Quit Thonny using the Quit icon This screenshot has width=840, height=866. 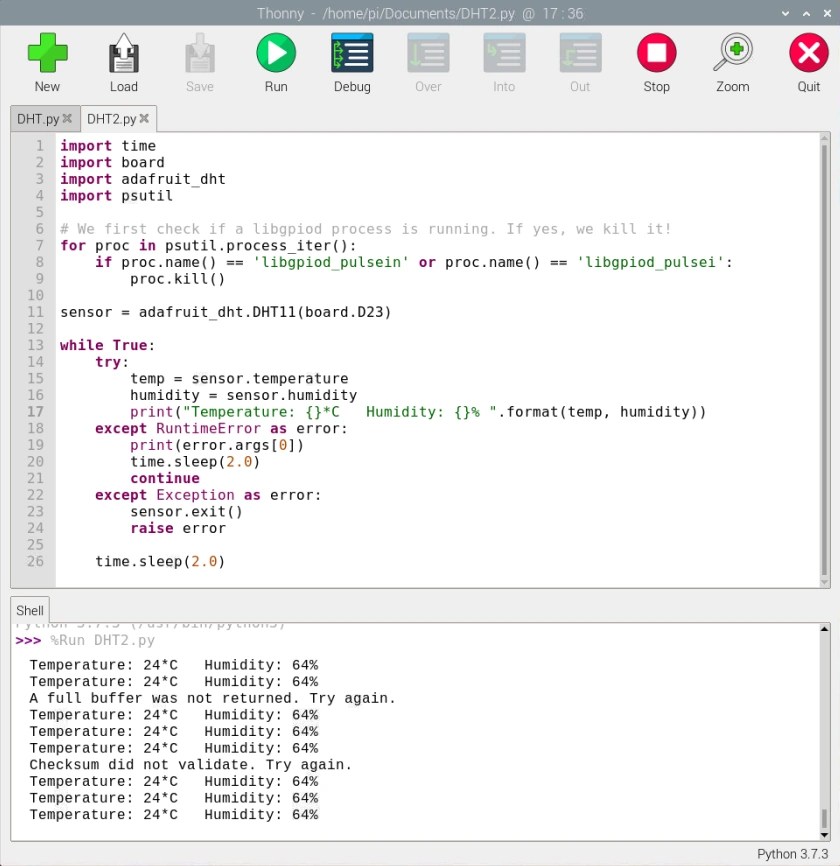click(808, 54)
